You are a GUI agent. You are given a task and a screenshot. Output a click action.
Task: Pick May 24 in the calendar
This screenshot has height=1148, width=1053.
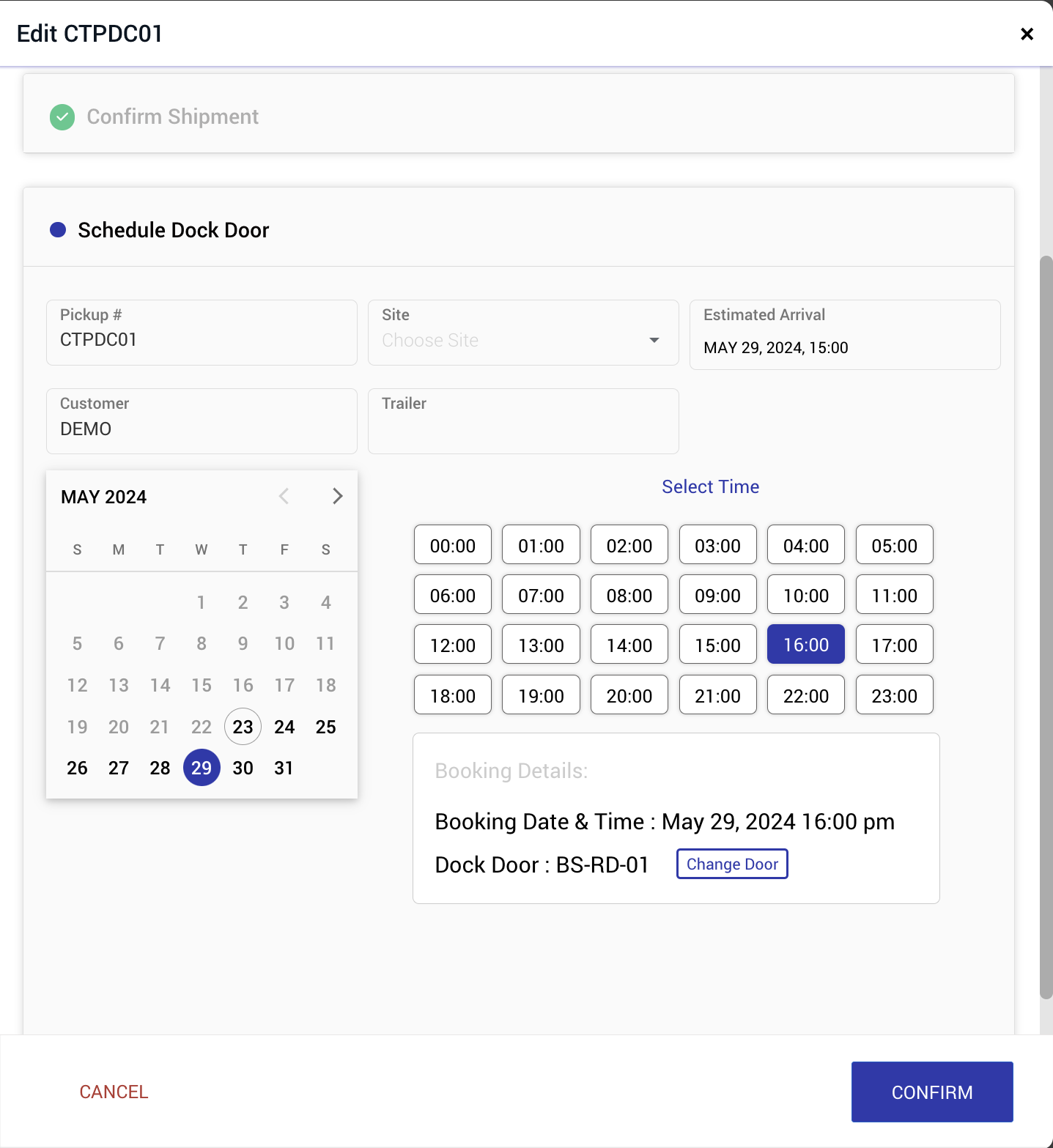coord(284,726)
